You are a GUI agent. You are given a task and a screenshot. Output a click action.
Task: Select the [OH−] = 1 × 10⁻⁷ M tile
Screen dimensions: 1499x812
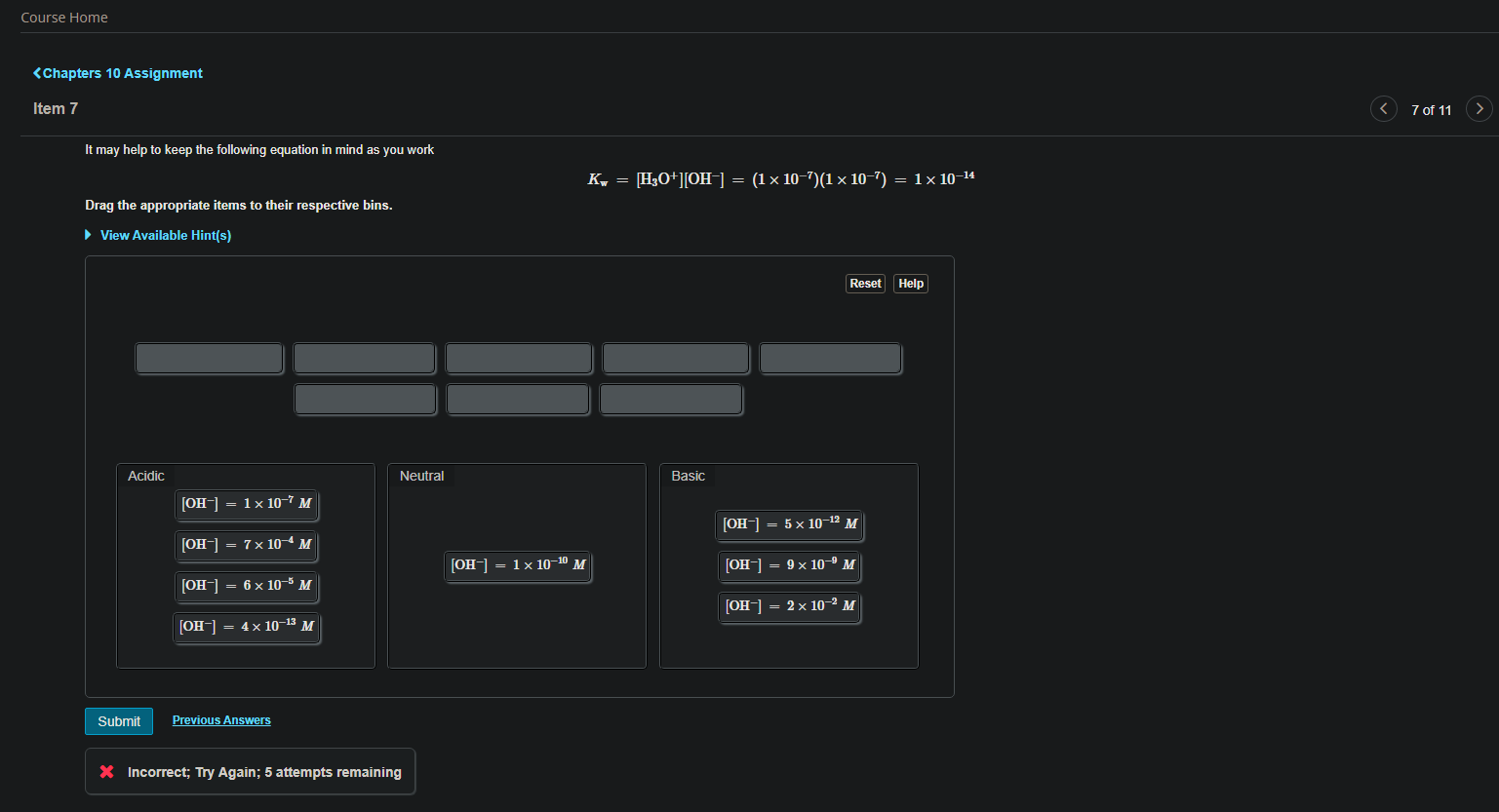247,504
